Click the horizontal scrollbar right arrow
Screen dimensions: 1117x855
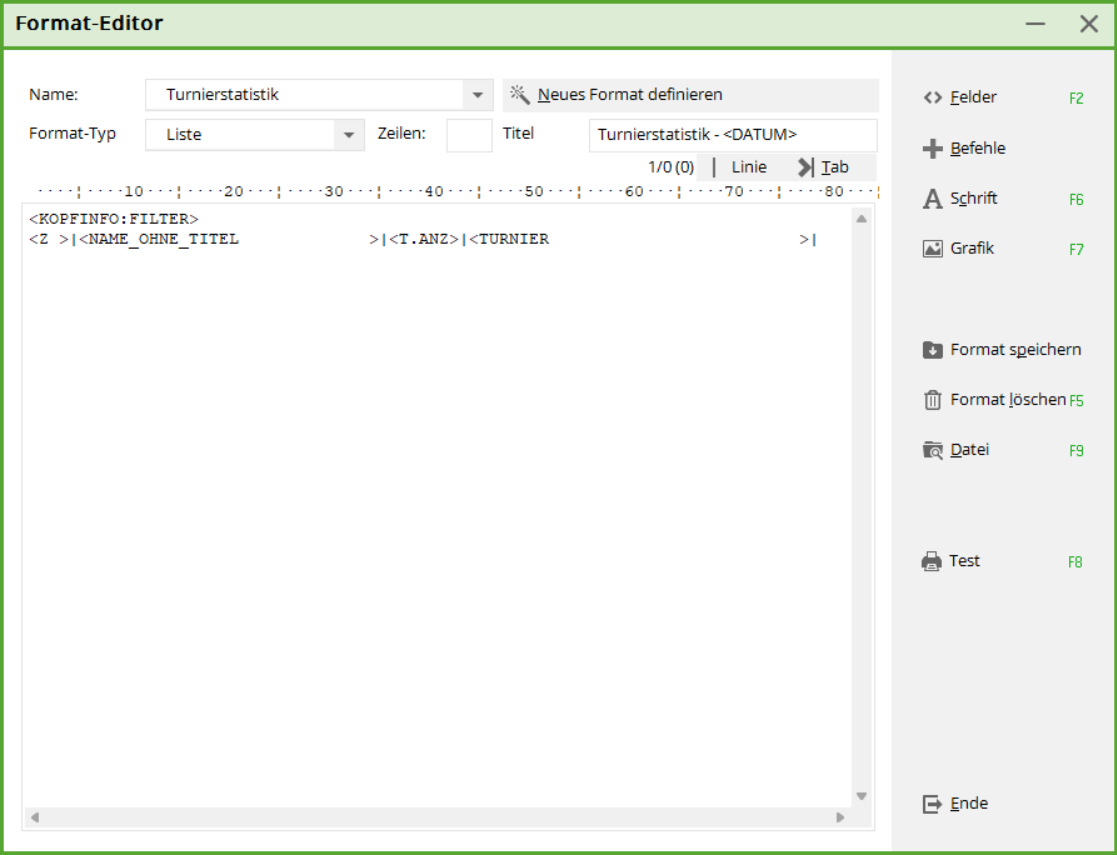tap(840, 818)
